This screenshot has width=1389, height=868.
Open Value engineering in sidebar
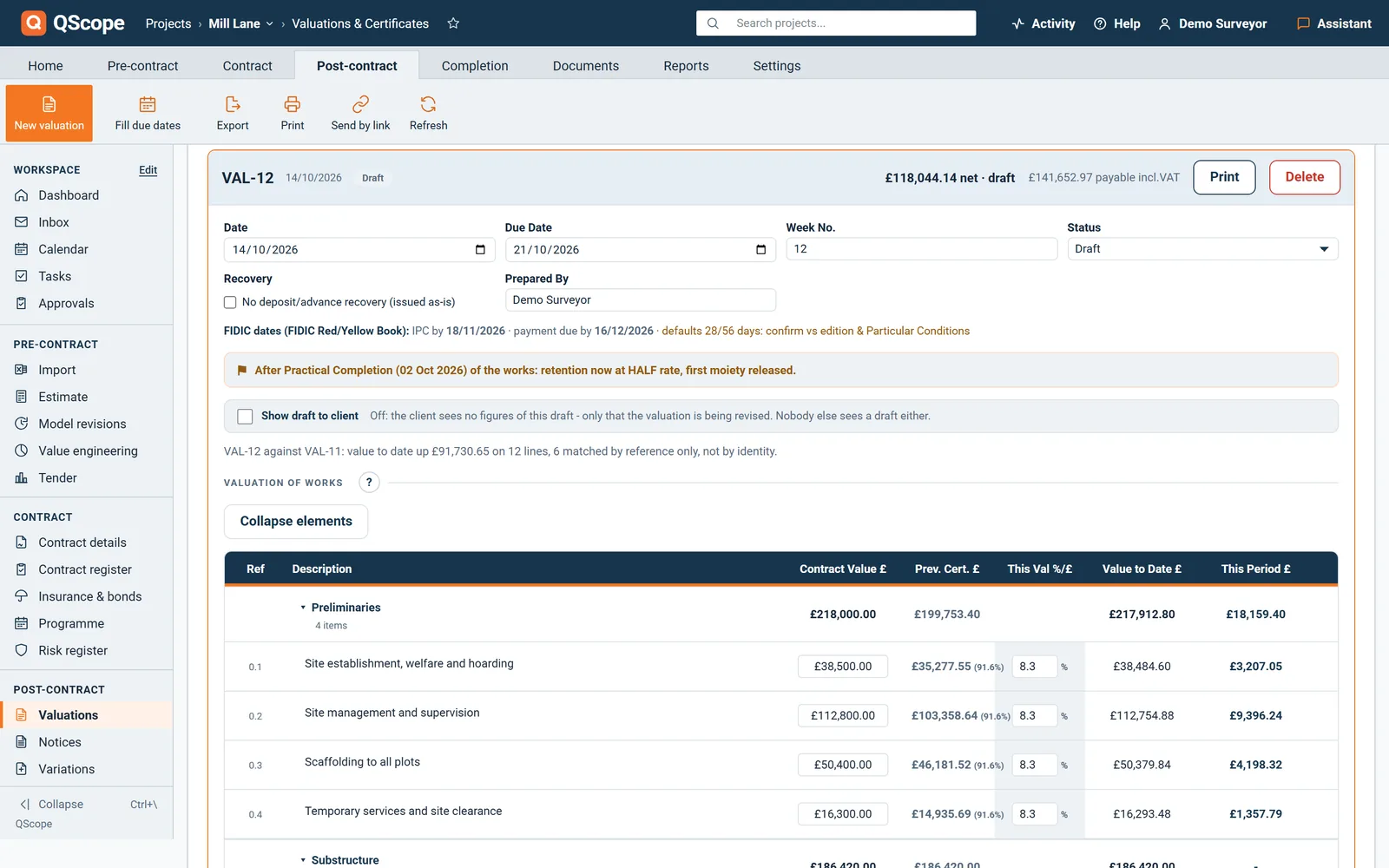point(87,450)
